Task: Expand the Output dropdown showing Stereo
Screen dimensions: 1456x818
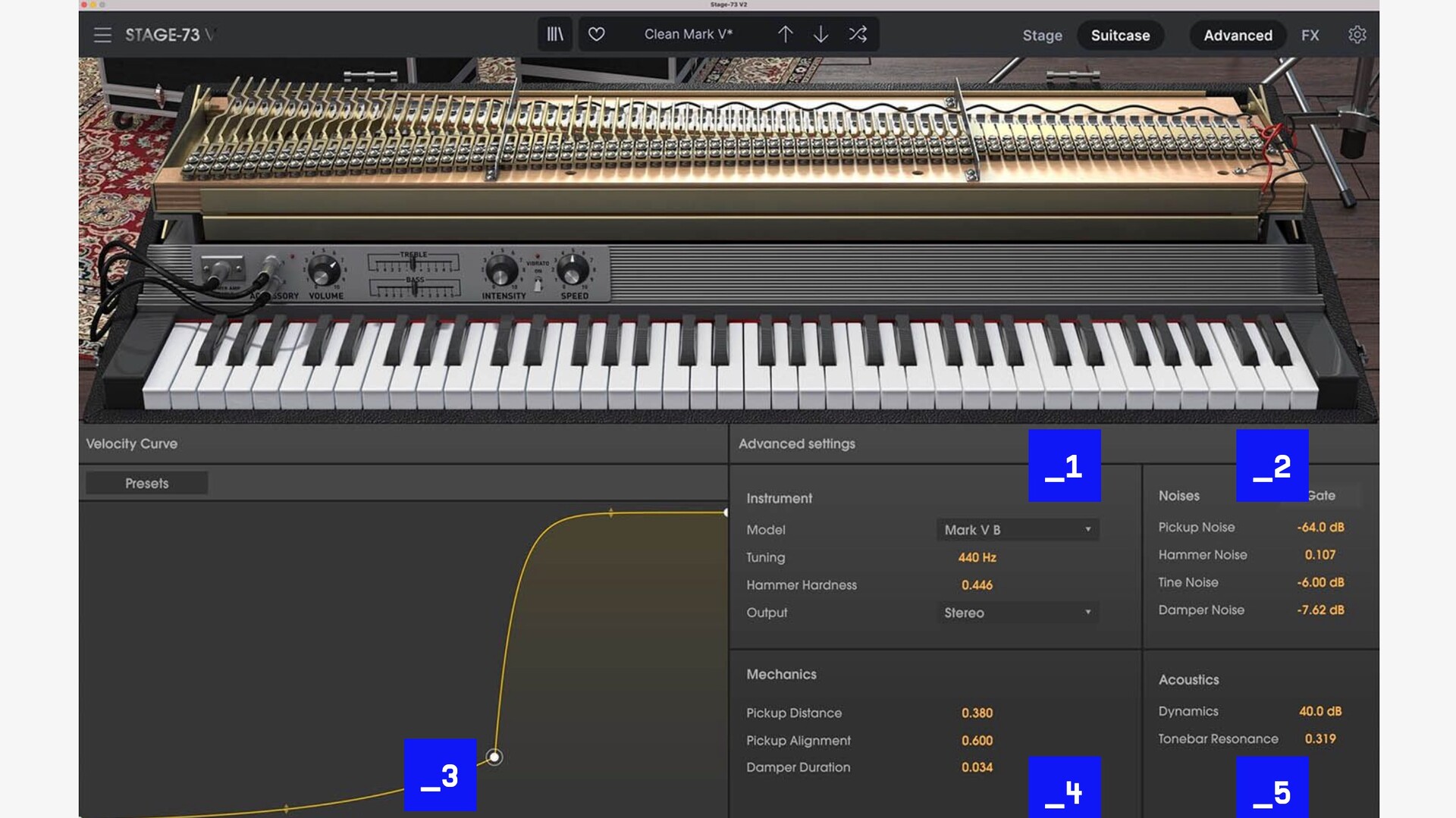Action: pos(1018,613)
